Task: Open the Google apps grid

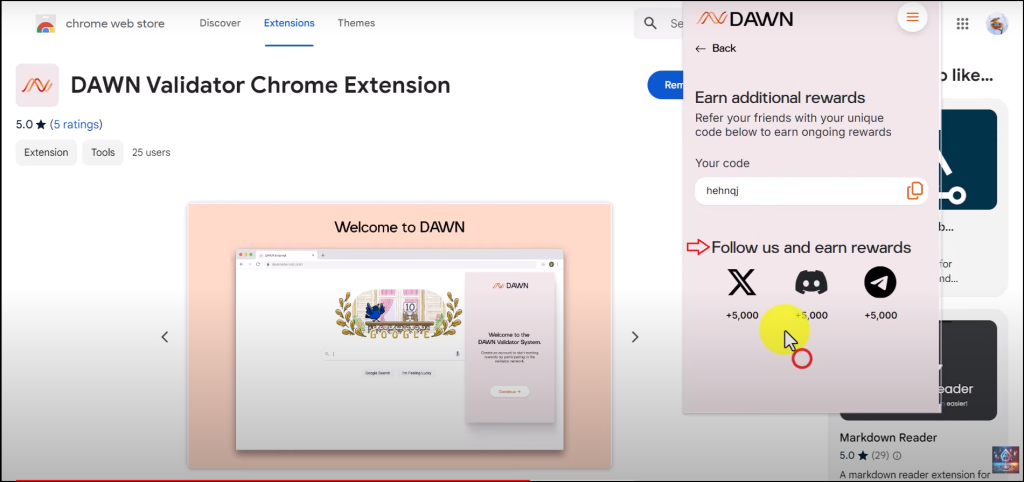Action: point(962,23)
